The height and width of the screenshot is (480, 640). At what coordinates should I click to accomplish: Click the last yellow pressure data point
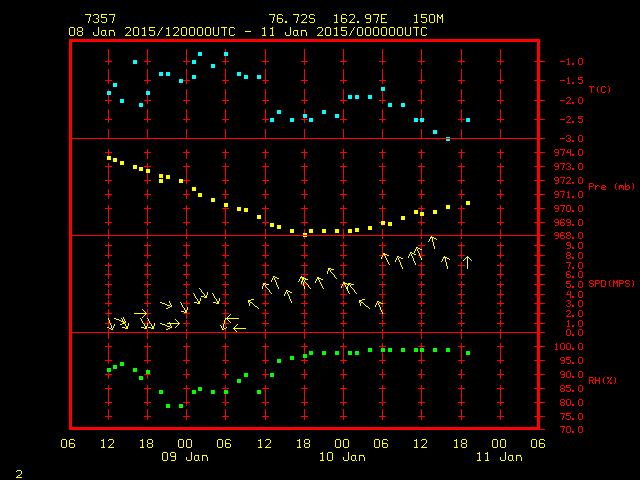click(x=467, y=203)
